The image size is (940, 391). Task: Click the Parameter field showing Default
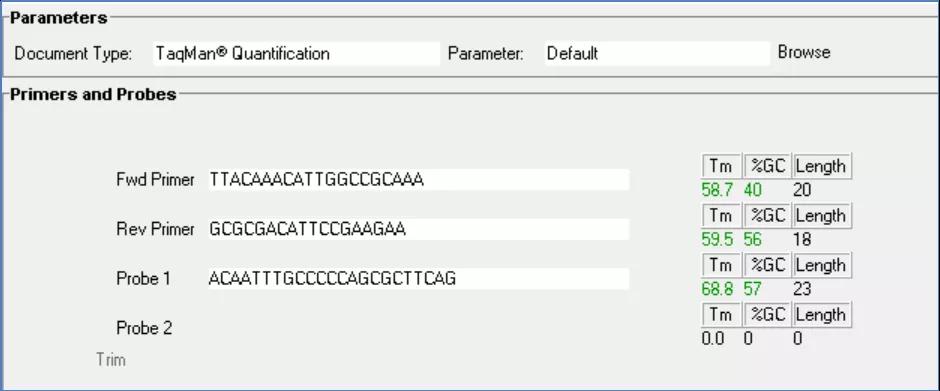(658, 53)
